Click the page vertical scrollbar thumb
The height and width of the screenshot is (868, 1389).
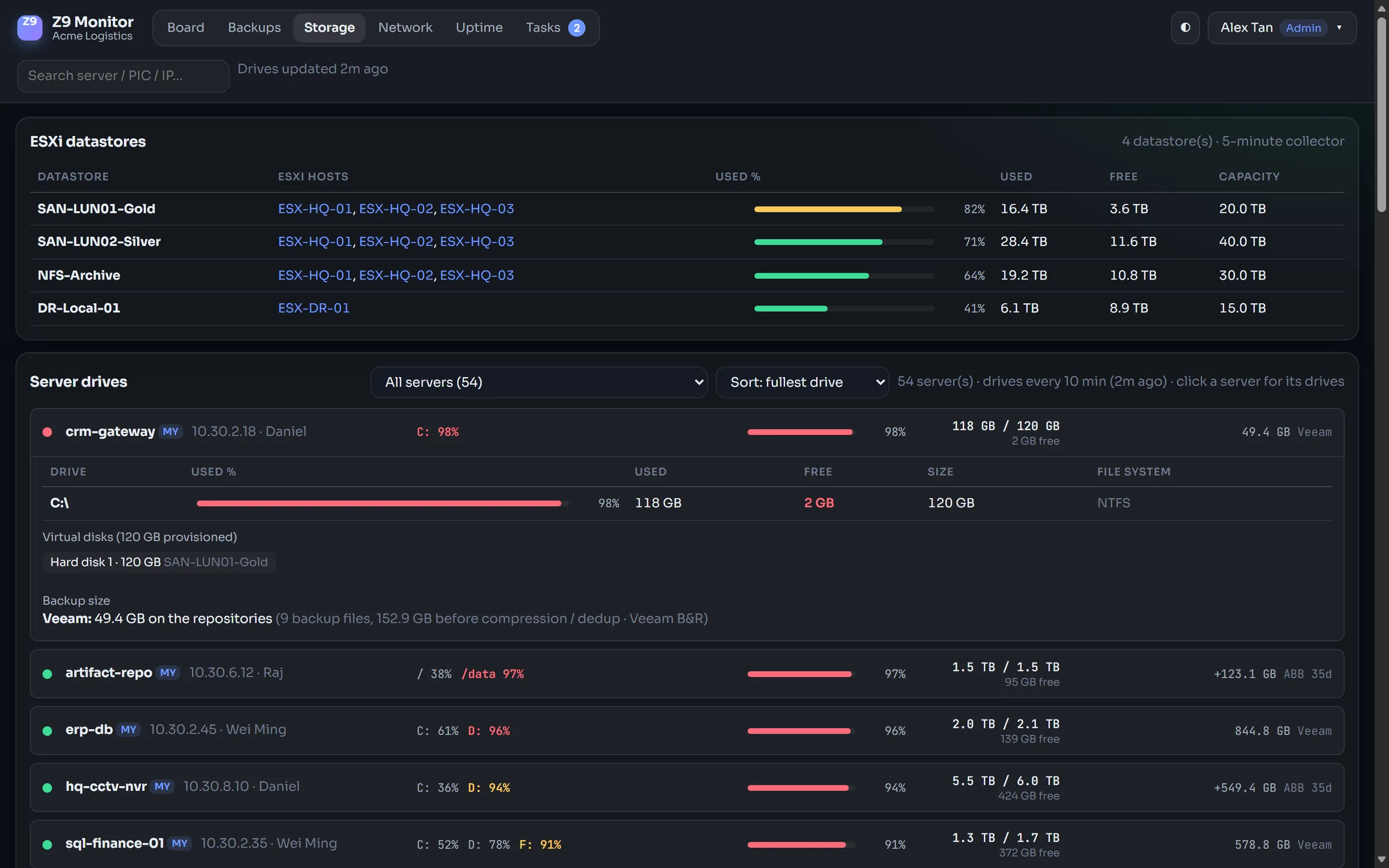tap(1381, 115)
